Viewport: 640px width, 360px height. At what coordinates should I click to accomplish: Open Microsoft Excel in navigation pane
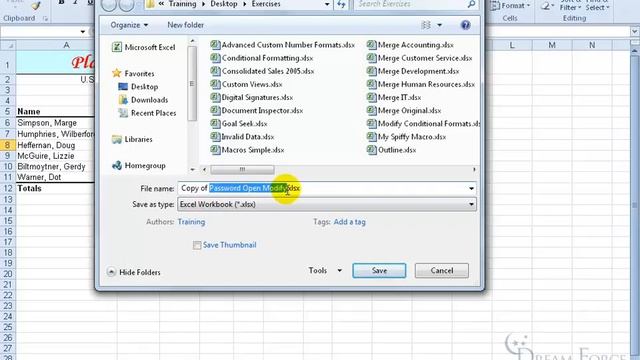(144, 47)
